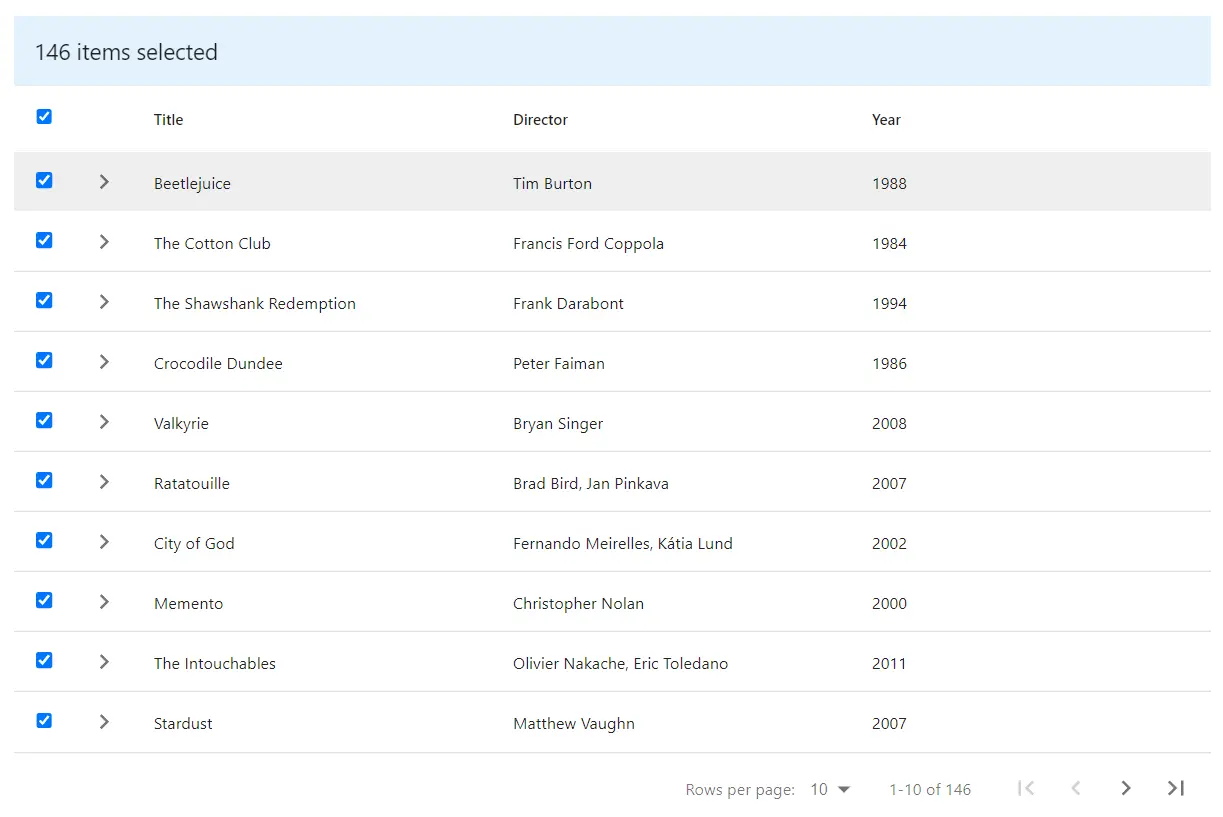This screenshot has height=817, width=1223.
Task: Expand The Shawshank Redemption row
Action: pos(104,302)
